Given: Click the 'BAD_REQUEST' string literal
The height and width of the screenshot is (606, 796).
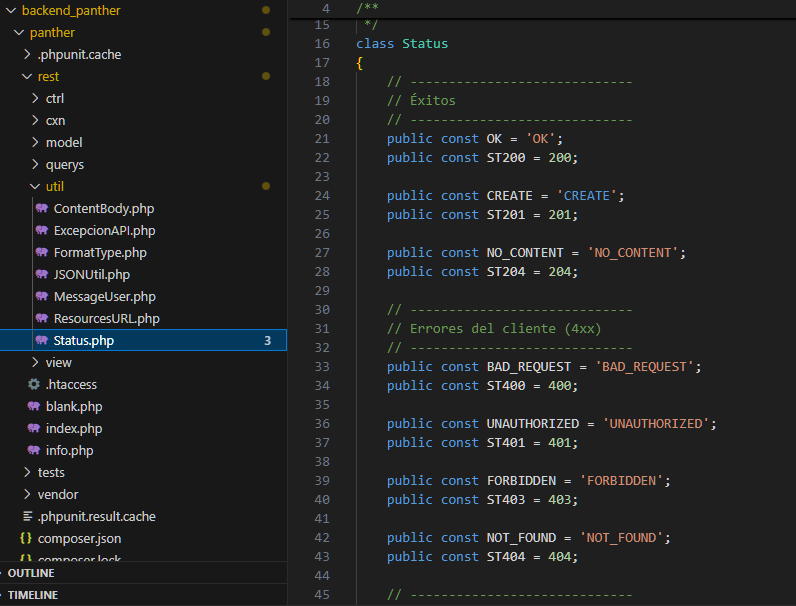Looking at the screenshot, I should [644, 366].
